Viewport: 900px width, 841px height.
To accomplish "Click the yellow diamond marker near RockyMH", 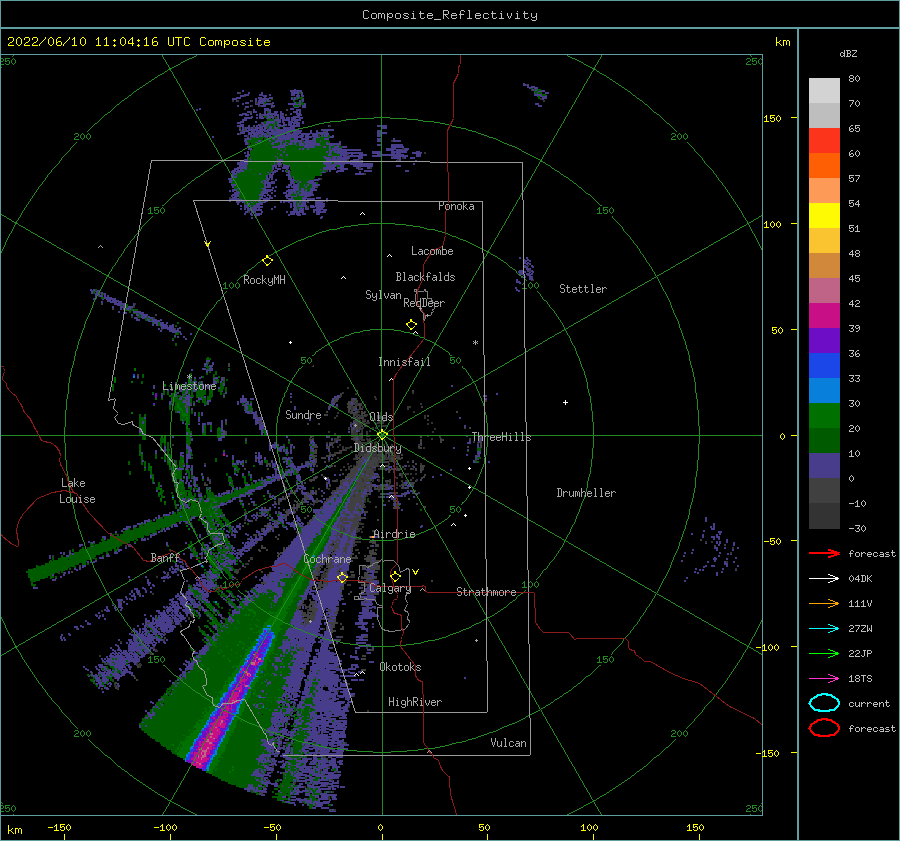I will point(267,261).
